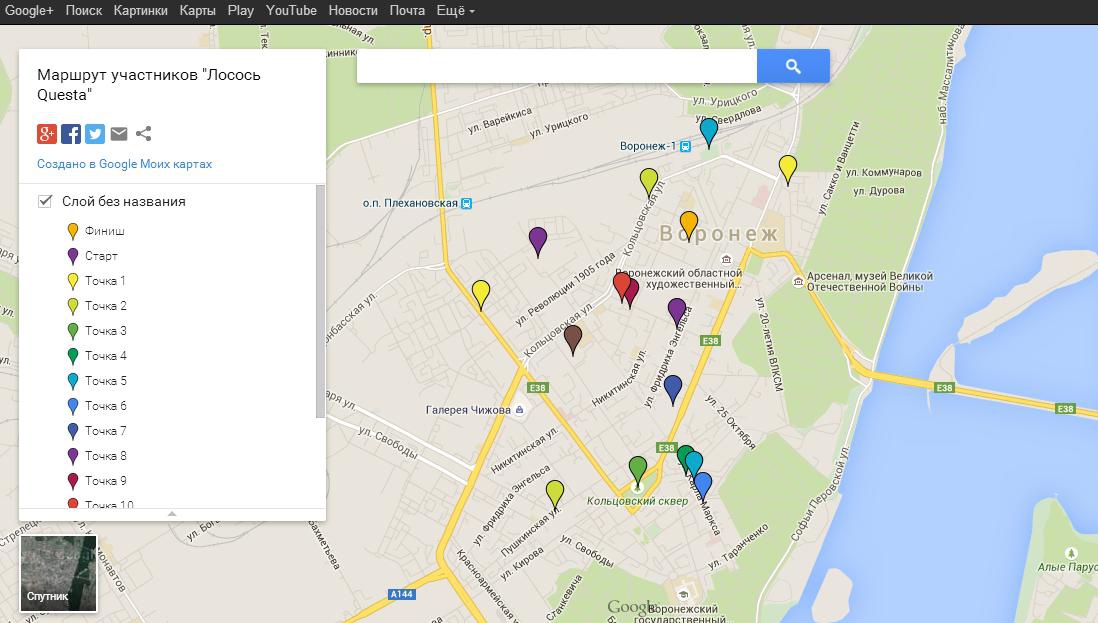This screenshot has width=1098, height=623.
Task: Click the 'Кольцовский сквер' map label
Action: coord(637,501)
